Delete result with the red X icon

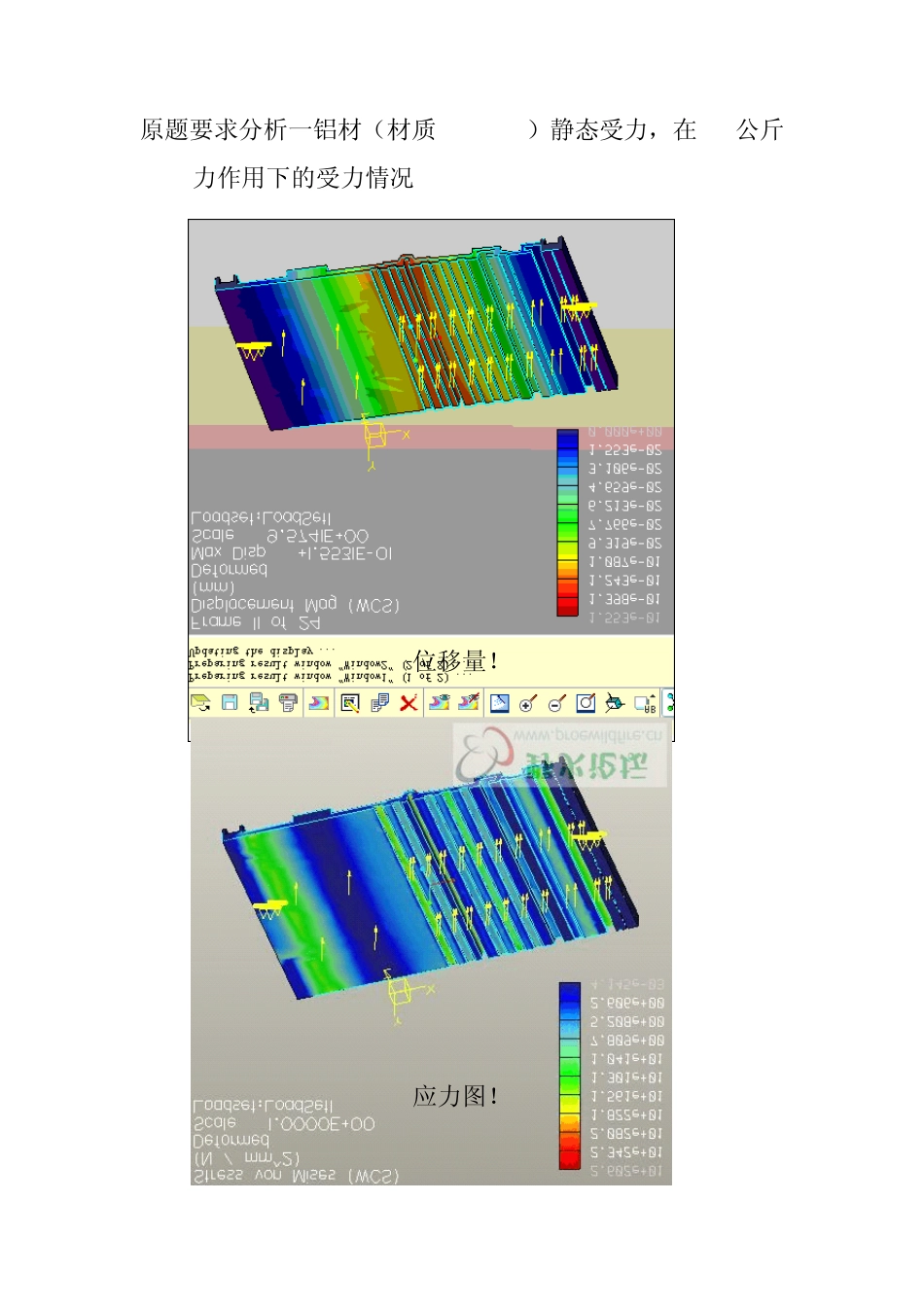[x=409, y=702]
